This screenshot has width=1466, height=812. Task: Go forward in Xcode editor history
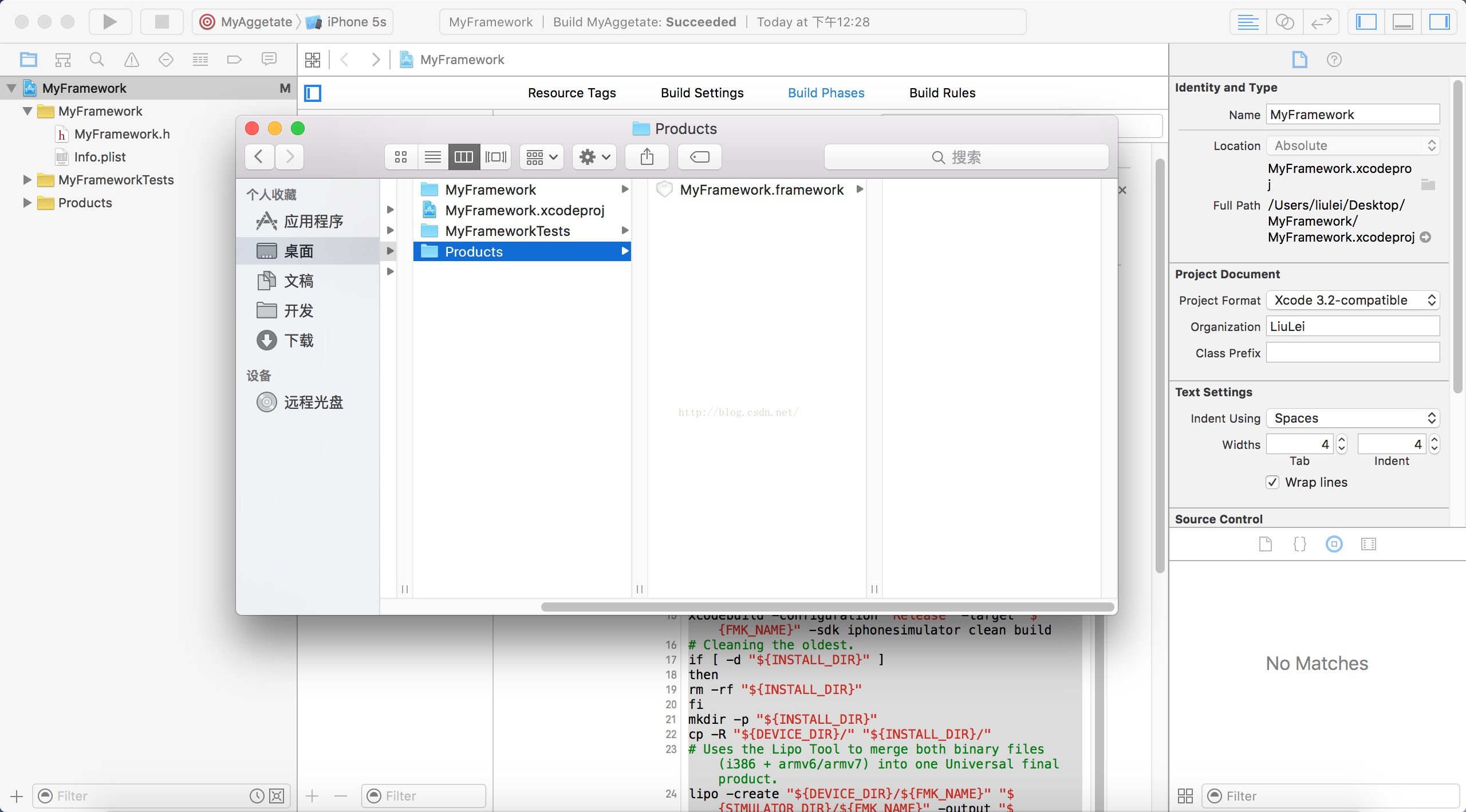pos(376,60)
